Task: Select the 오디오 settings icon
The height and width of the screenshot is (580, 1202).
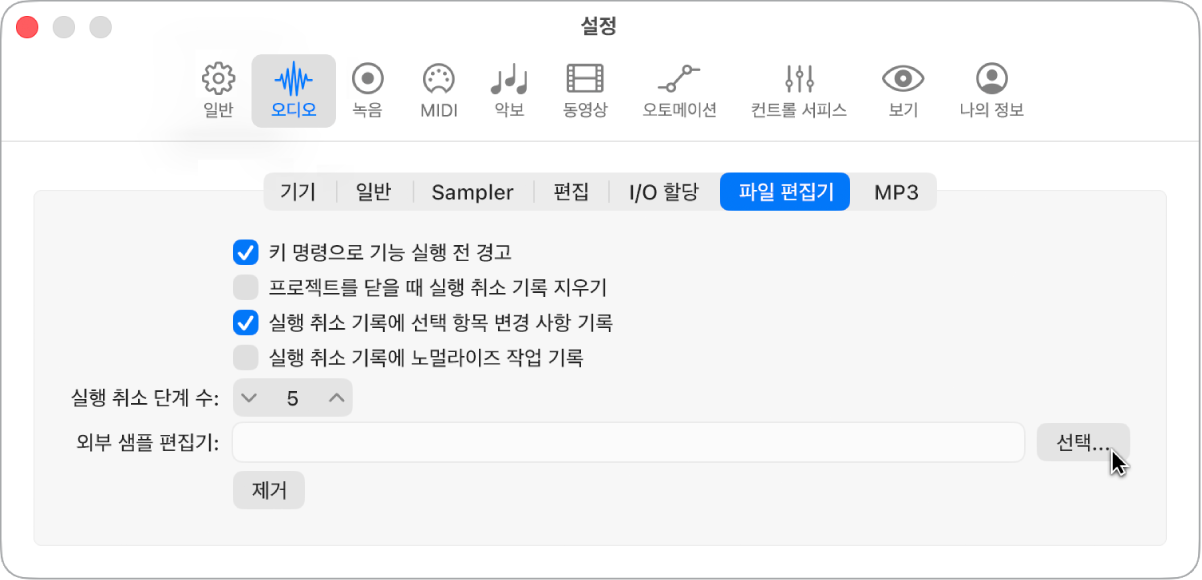Action: click(x=294, y=90)
